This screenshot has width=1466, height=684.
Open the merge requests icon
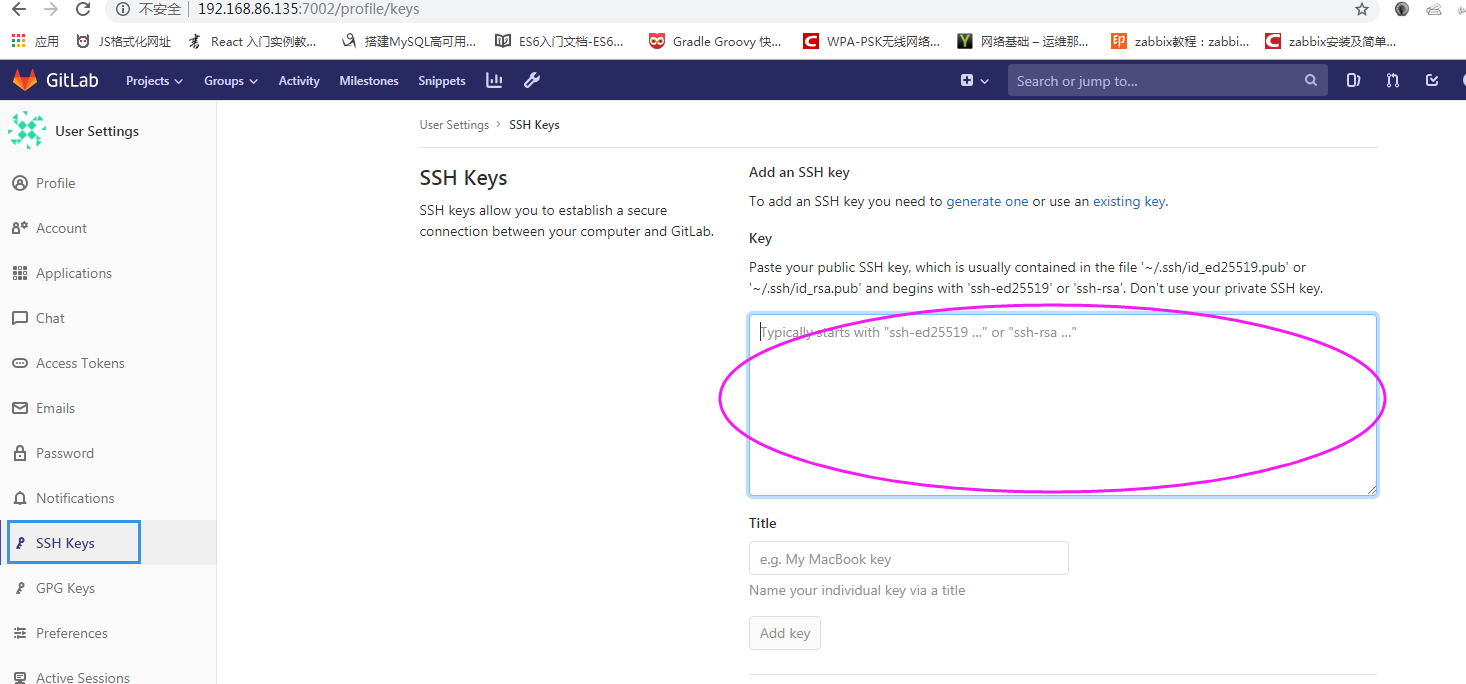point(1392,80)
